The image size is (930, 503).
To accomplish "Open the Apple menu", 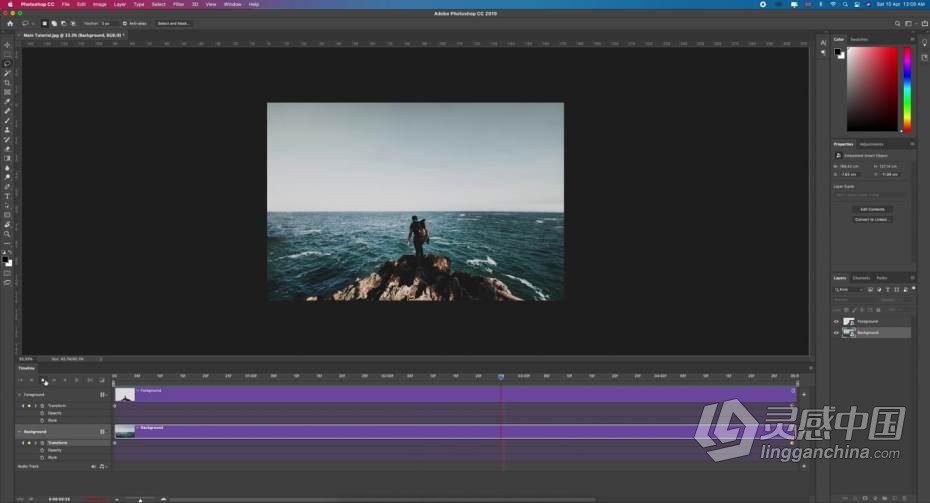I will click(x=10, y=4).
